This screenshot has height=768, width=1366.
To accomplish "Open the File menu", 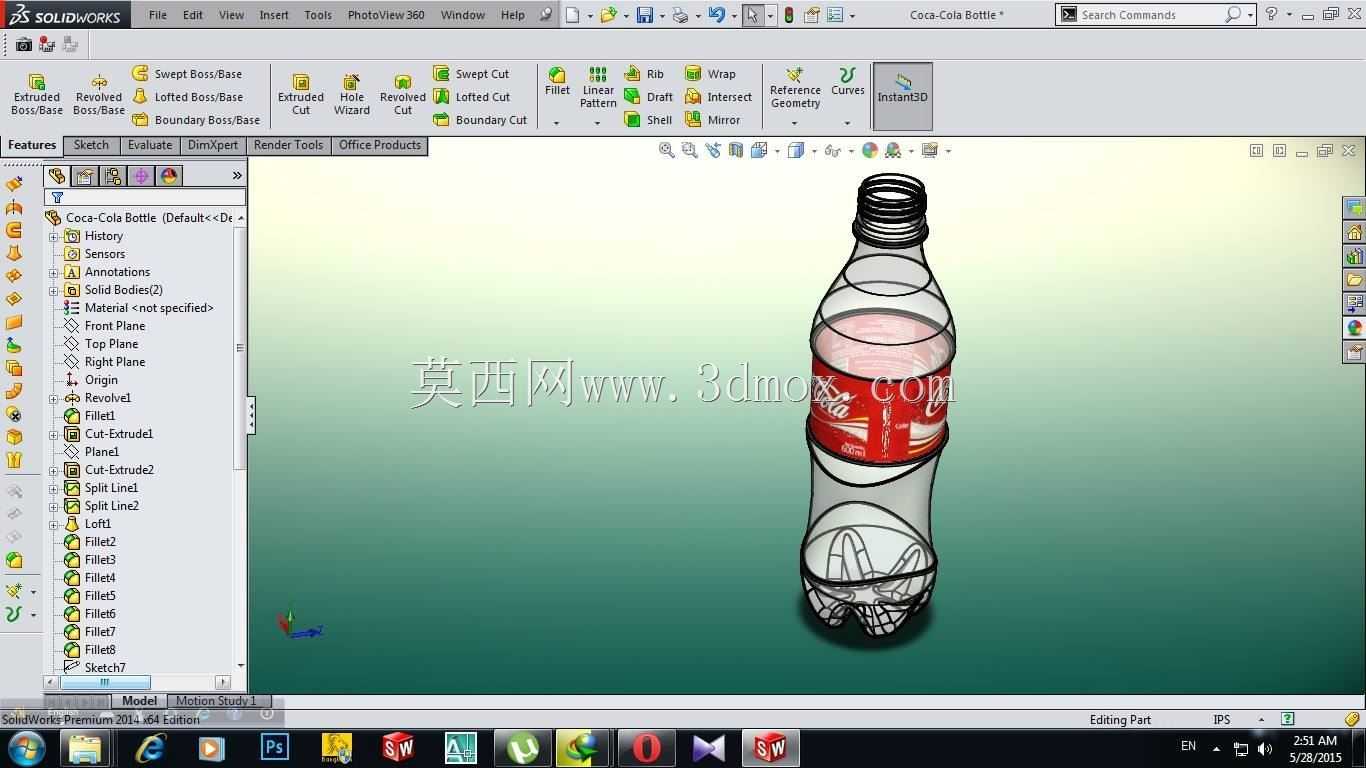I will pos(158,15).
